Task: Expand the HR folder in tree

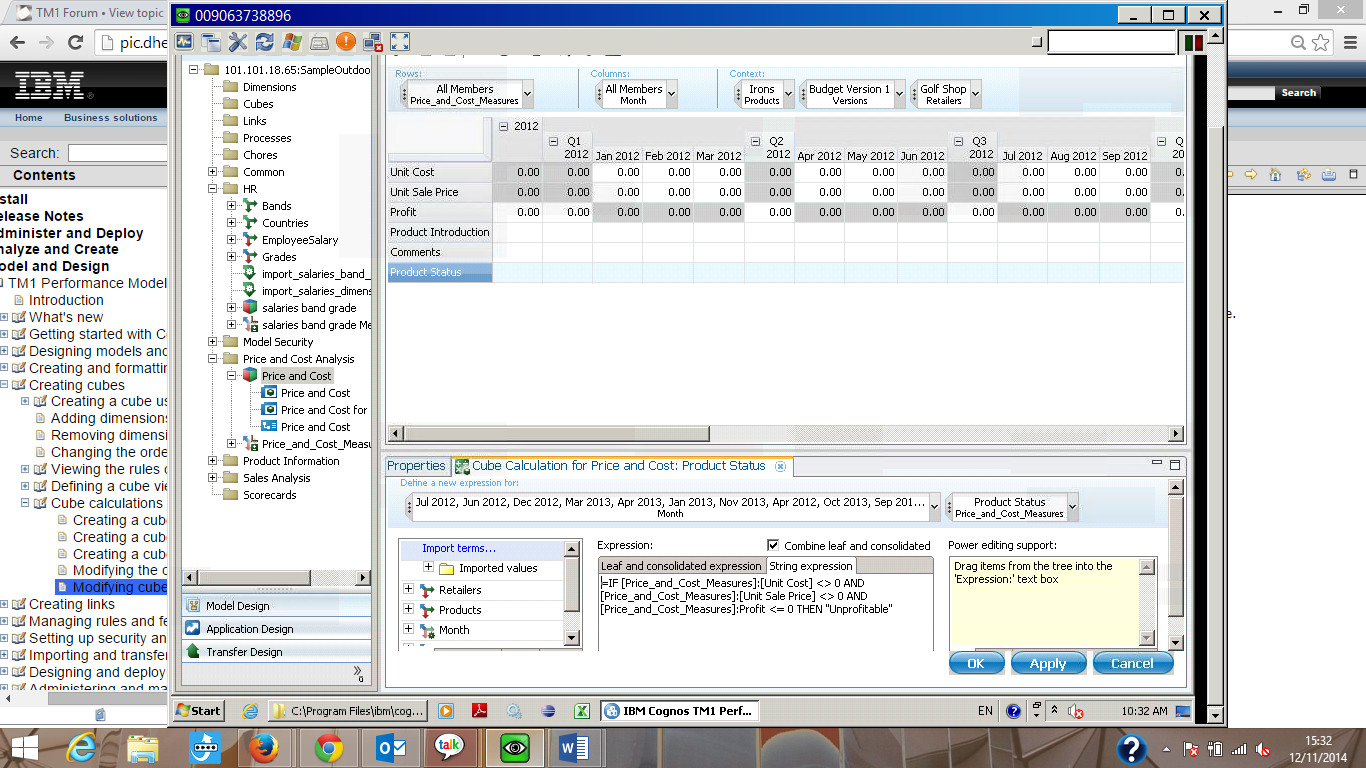Action: click(x=213, y=189)
